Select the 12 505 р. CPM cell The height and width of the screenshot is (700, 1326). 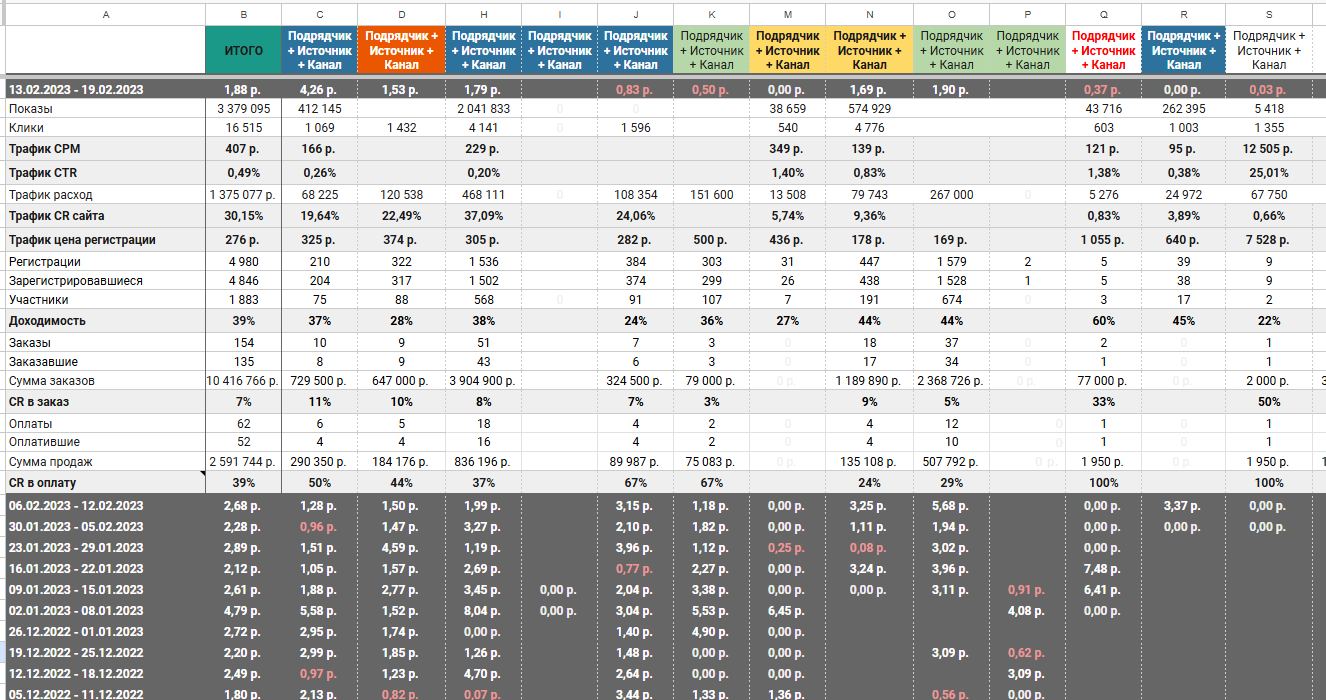[1268, 149]
